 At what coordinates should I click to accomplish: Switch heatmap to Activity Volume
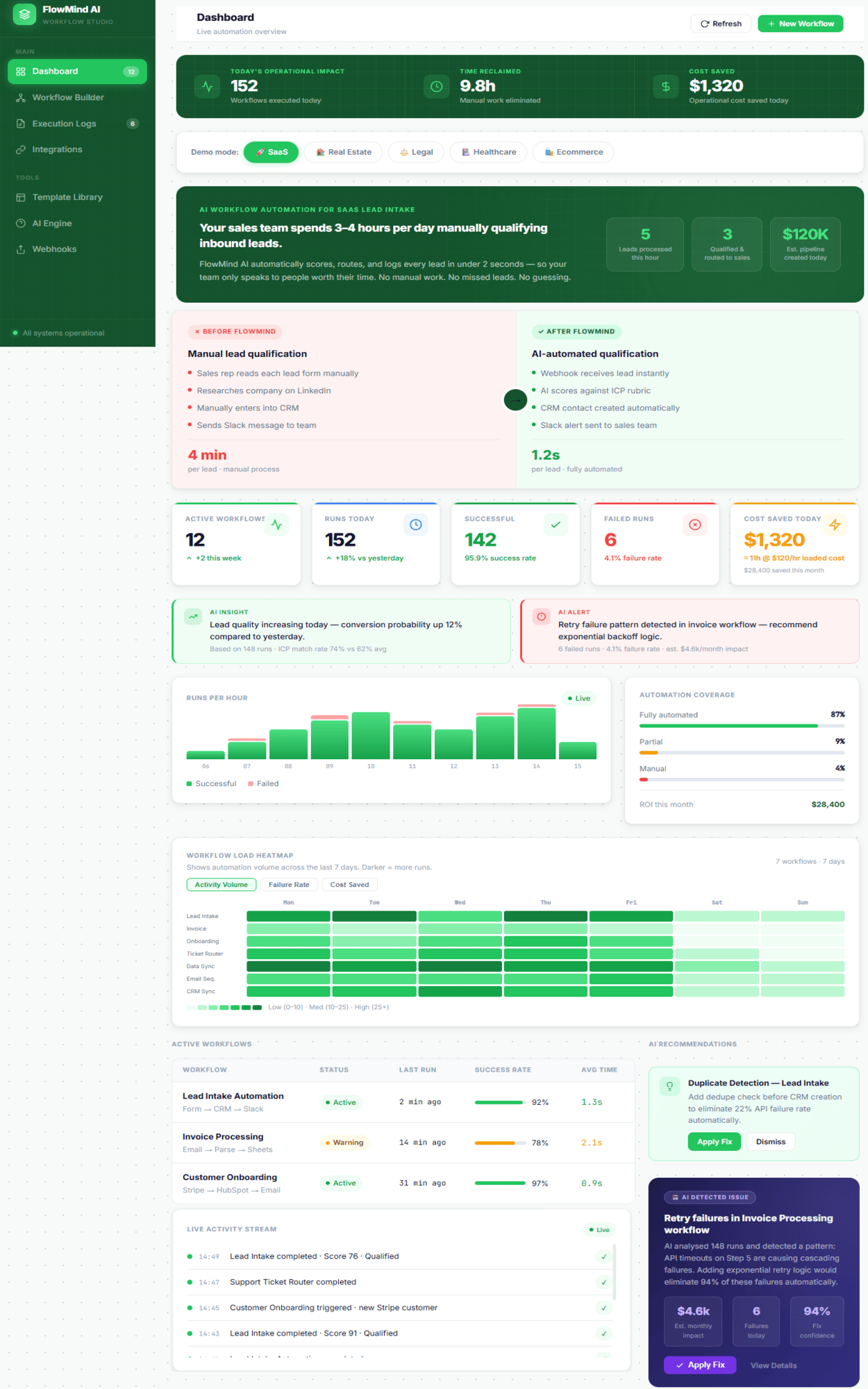point(222,885)
